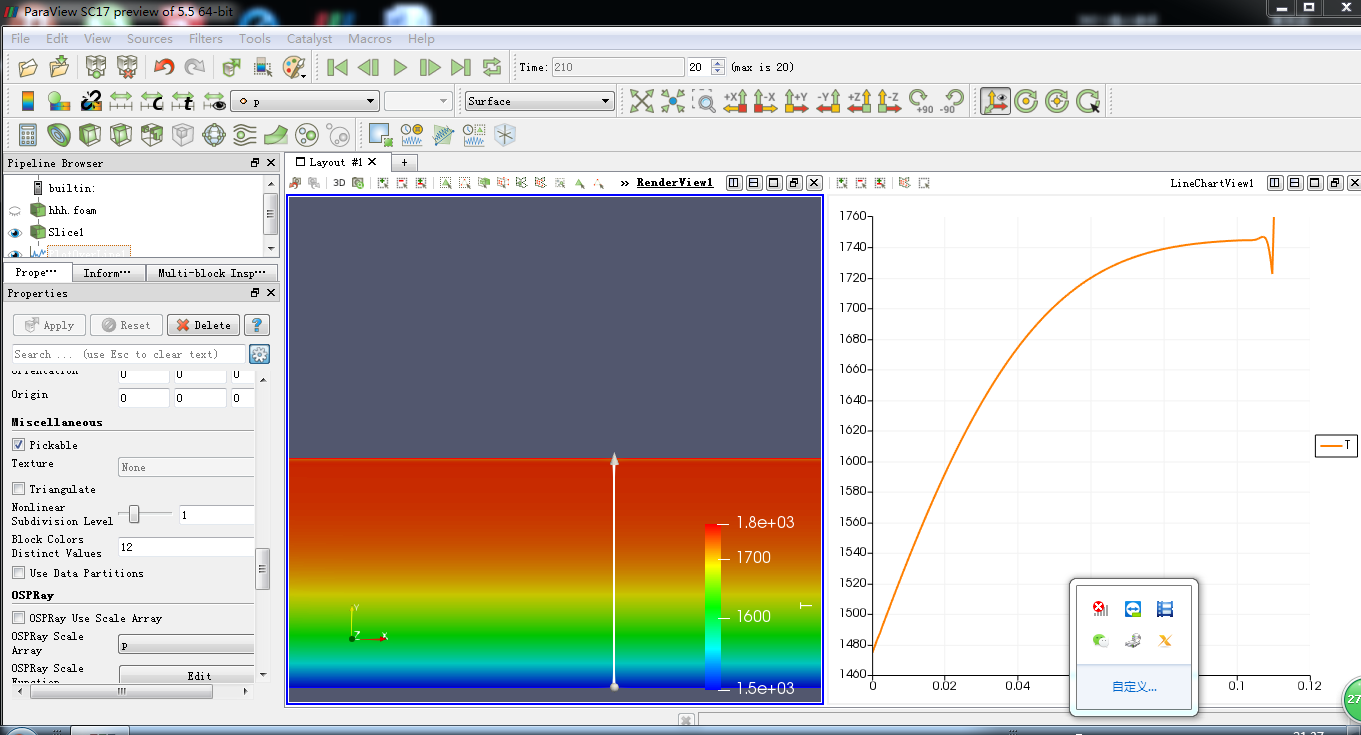Open the Surface representation dropdown

(x=540, y=101)
